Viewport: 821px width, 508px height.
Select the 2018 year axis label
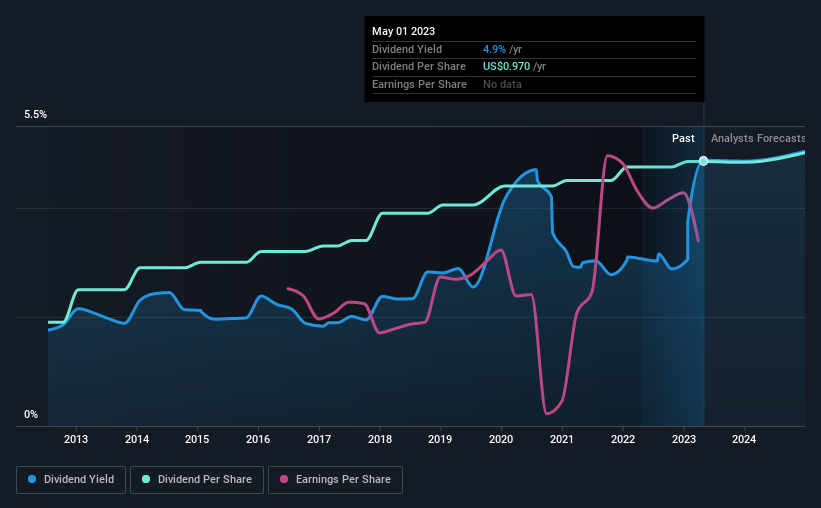380,440
